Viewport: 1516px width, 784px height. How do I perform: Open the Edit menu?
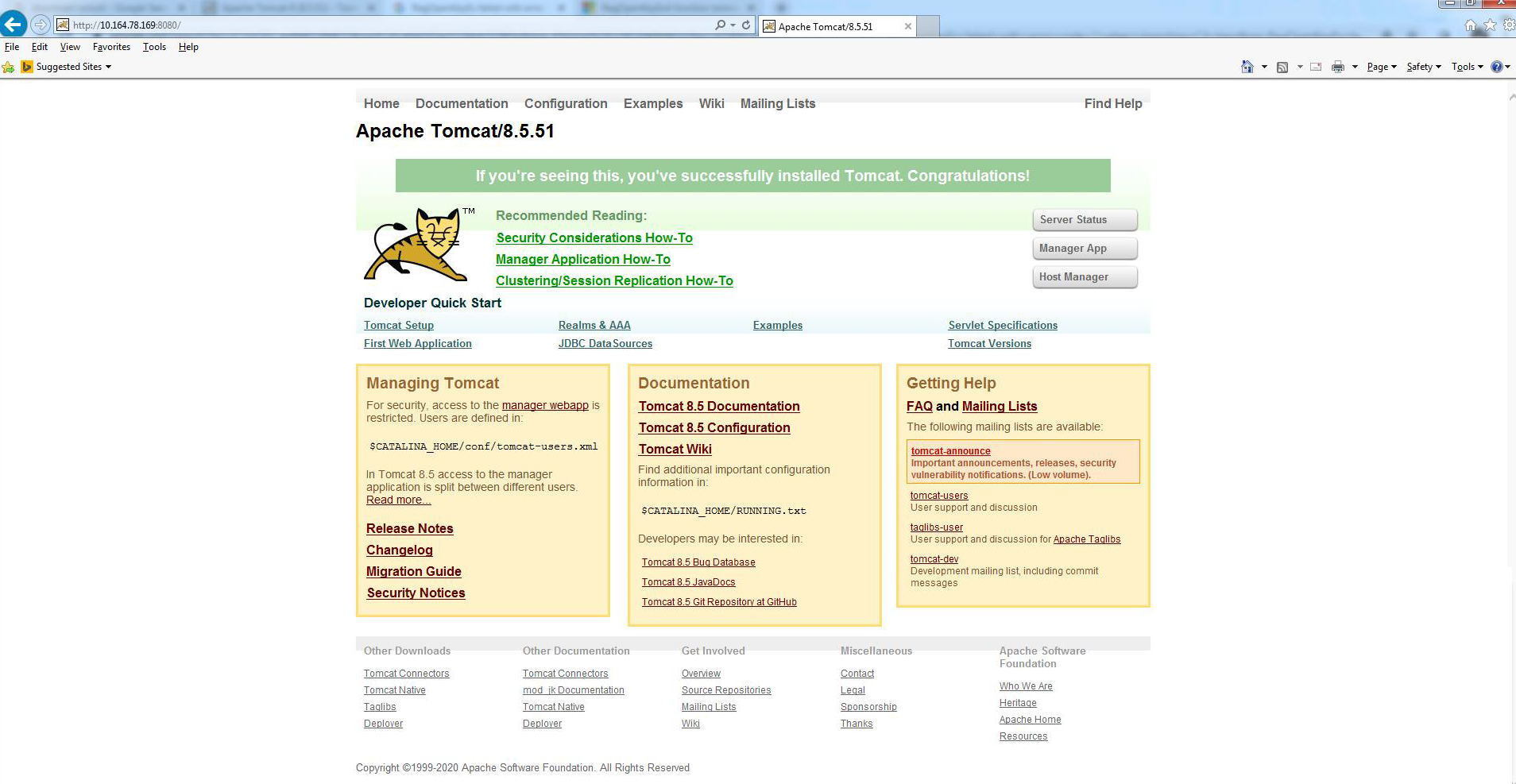[x=40, y=47]
